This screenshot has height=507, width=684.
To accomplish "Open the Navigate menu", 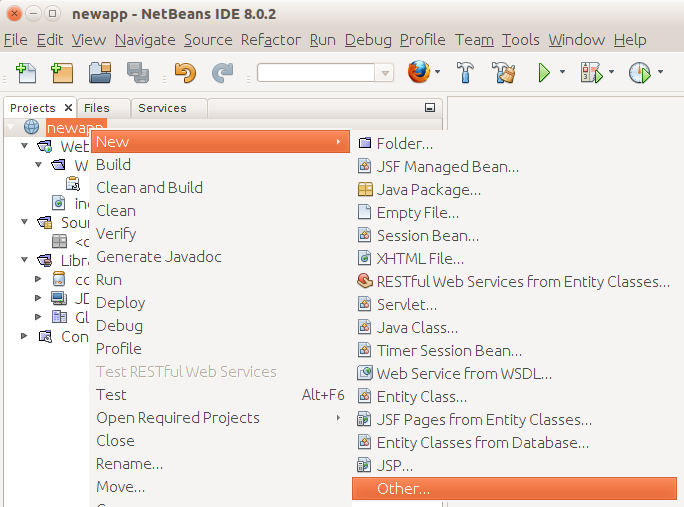I will coord(145,40).
